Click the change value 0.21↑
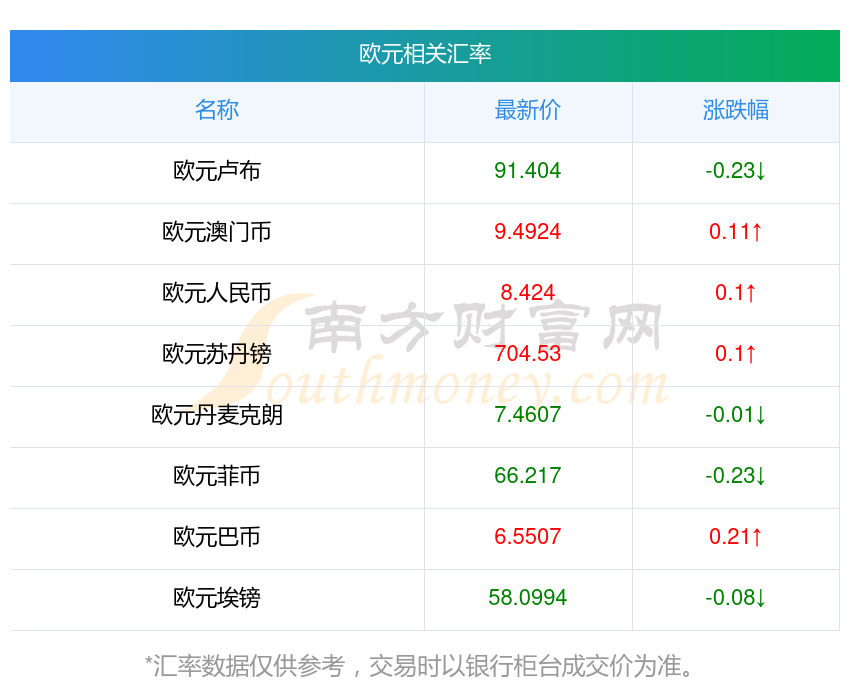This screenshot has height=698, width=850. (x=736, y=537)
